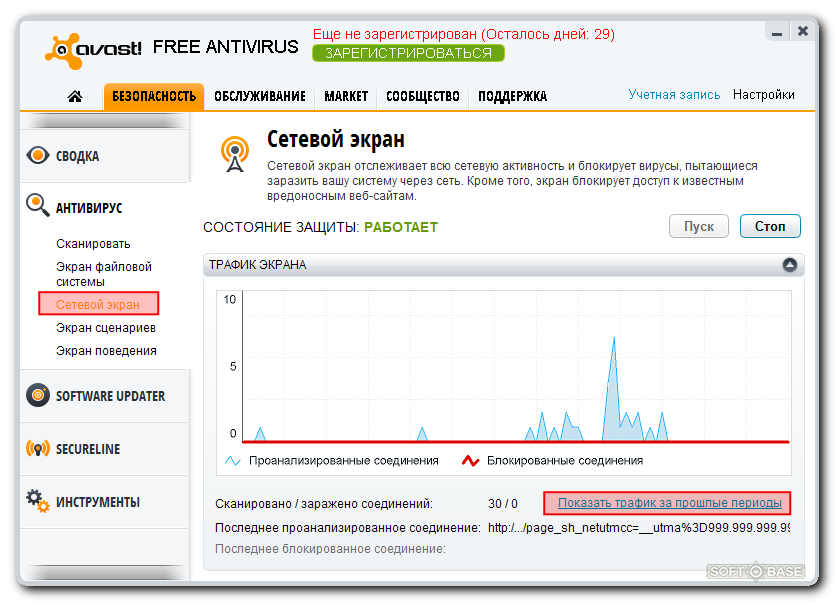
Task: Click the Сетевой экран page heading
Action: pyautogui.click(x=336, y=139)
